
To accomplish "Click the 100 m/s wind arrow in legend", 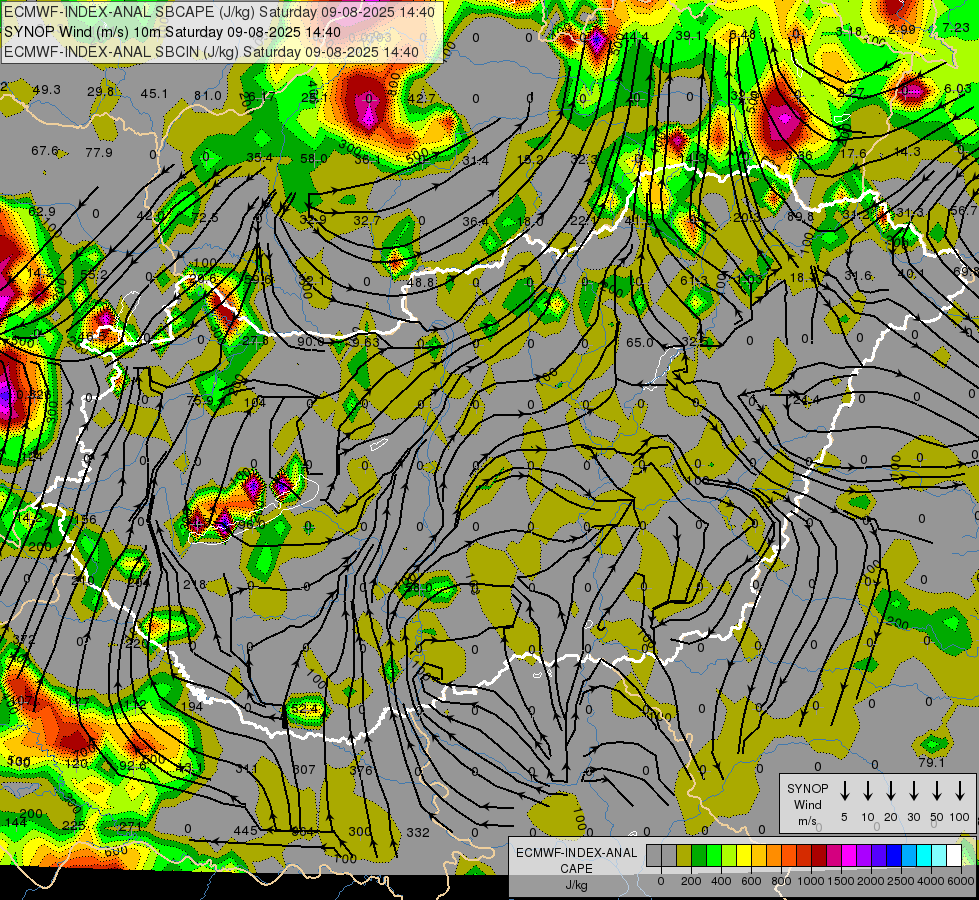I will [x=960, y=790].
